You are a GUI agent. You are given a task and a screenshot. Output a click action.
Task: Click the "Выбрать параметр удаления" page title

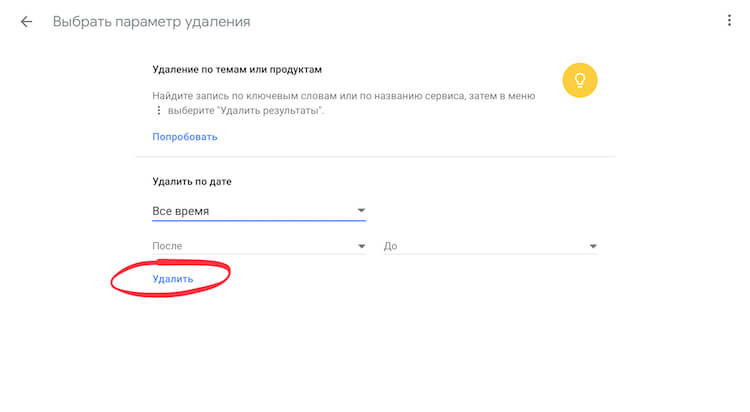[151, 21]
